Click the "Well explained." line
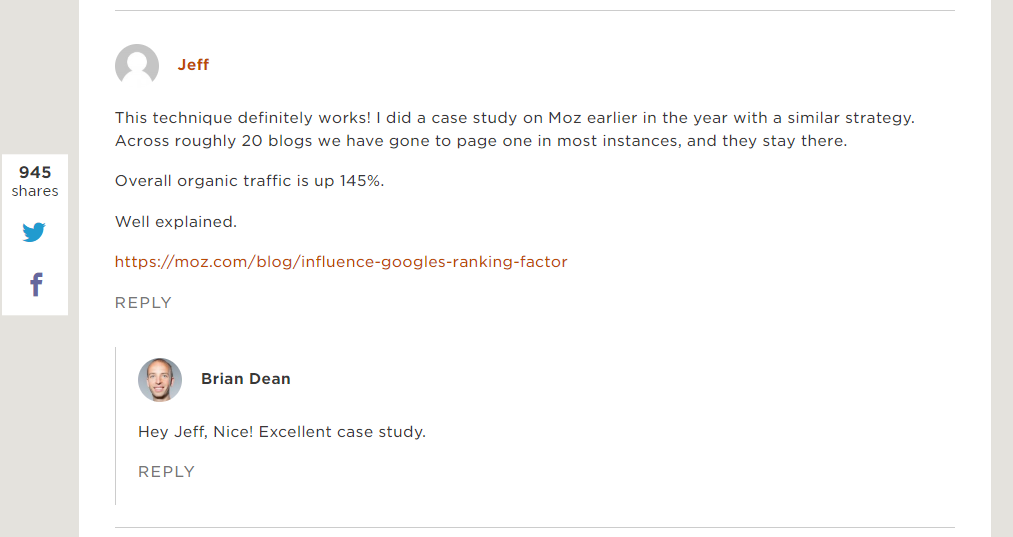Viewport: 1013px width, 537px height. 176,222
